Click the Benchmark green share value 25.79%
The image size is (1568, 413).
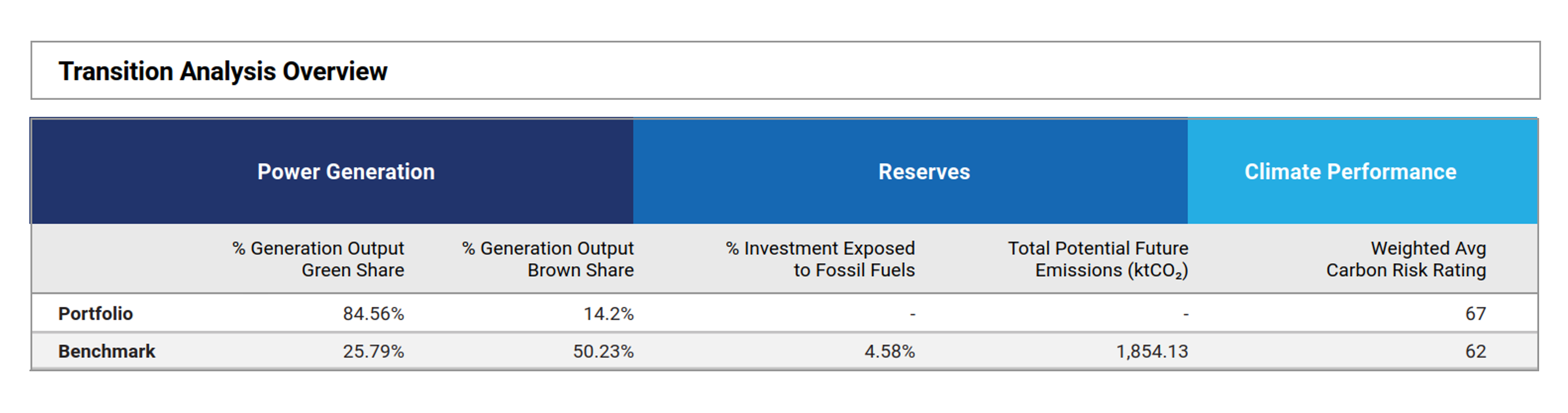coord(373,352)
